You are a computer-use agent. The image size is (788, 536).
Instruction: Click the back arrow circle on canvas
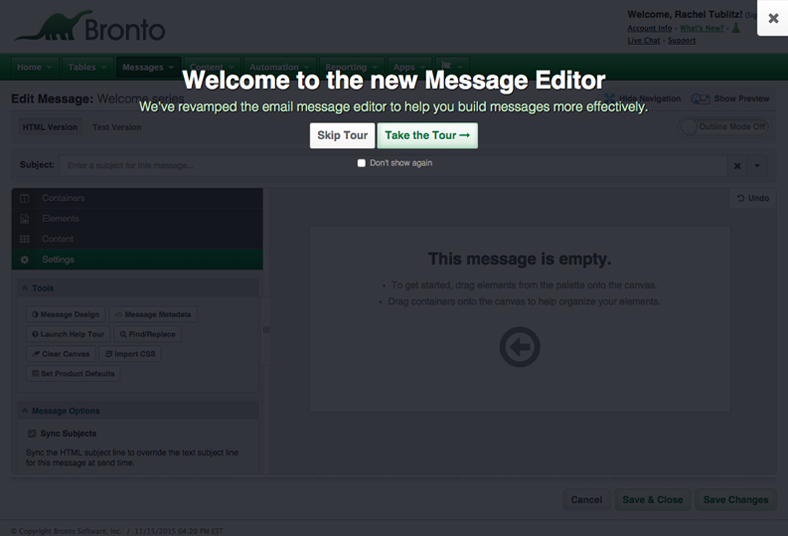pos(519,347)
